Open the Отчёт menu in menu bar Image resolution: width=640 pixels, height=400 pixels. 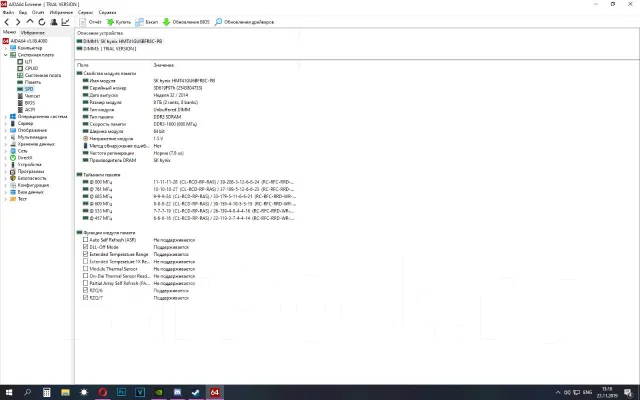coord(38,12)
